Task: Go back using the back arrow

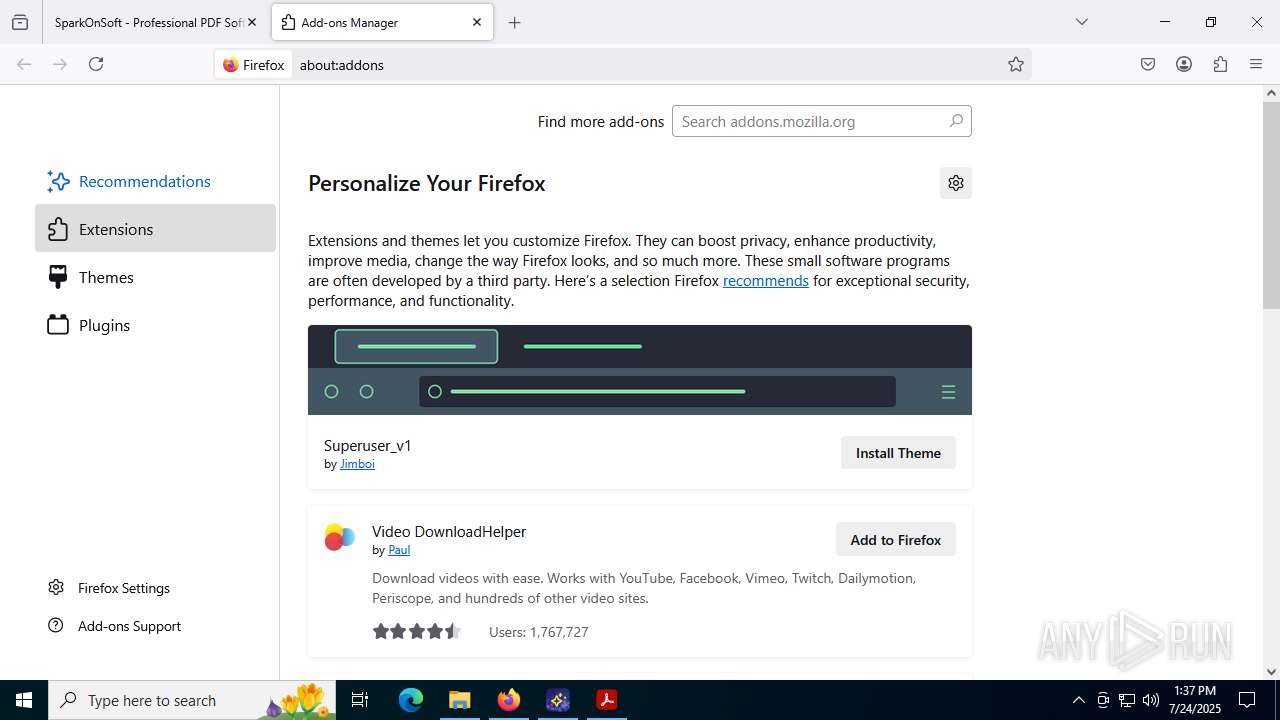Action: [x=24, y=64]
